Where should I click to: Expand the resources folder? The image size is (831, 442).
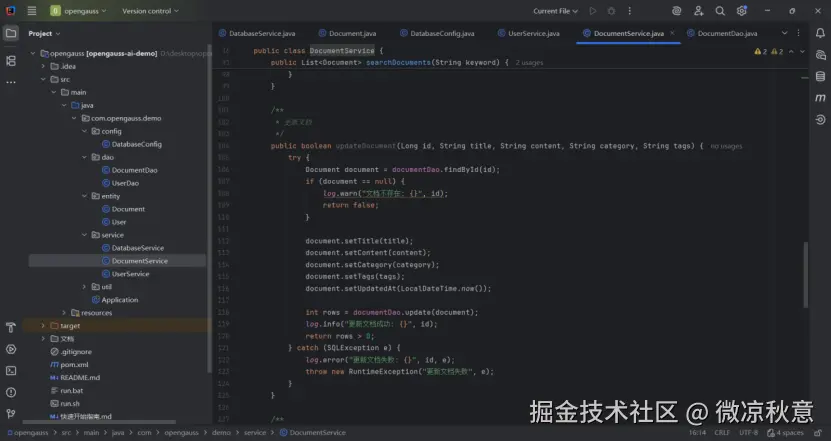(x=64, y=313)
